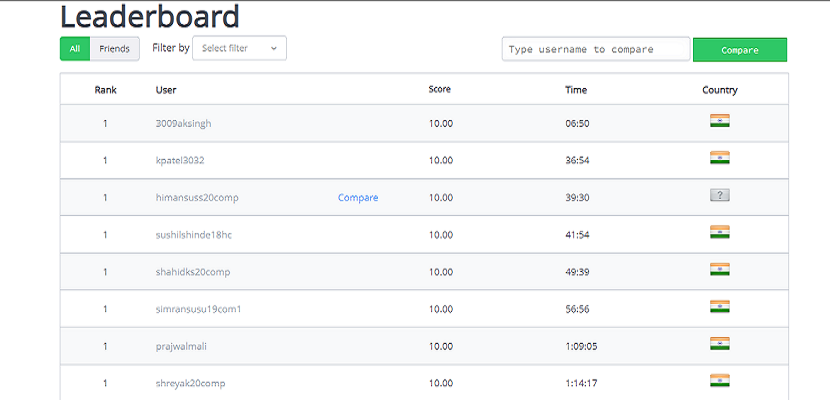Click India flag for simransusu19com1
This screenshot has width=830, height=400.
point(719,306)
